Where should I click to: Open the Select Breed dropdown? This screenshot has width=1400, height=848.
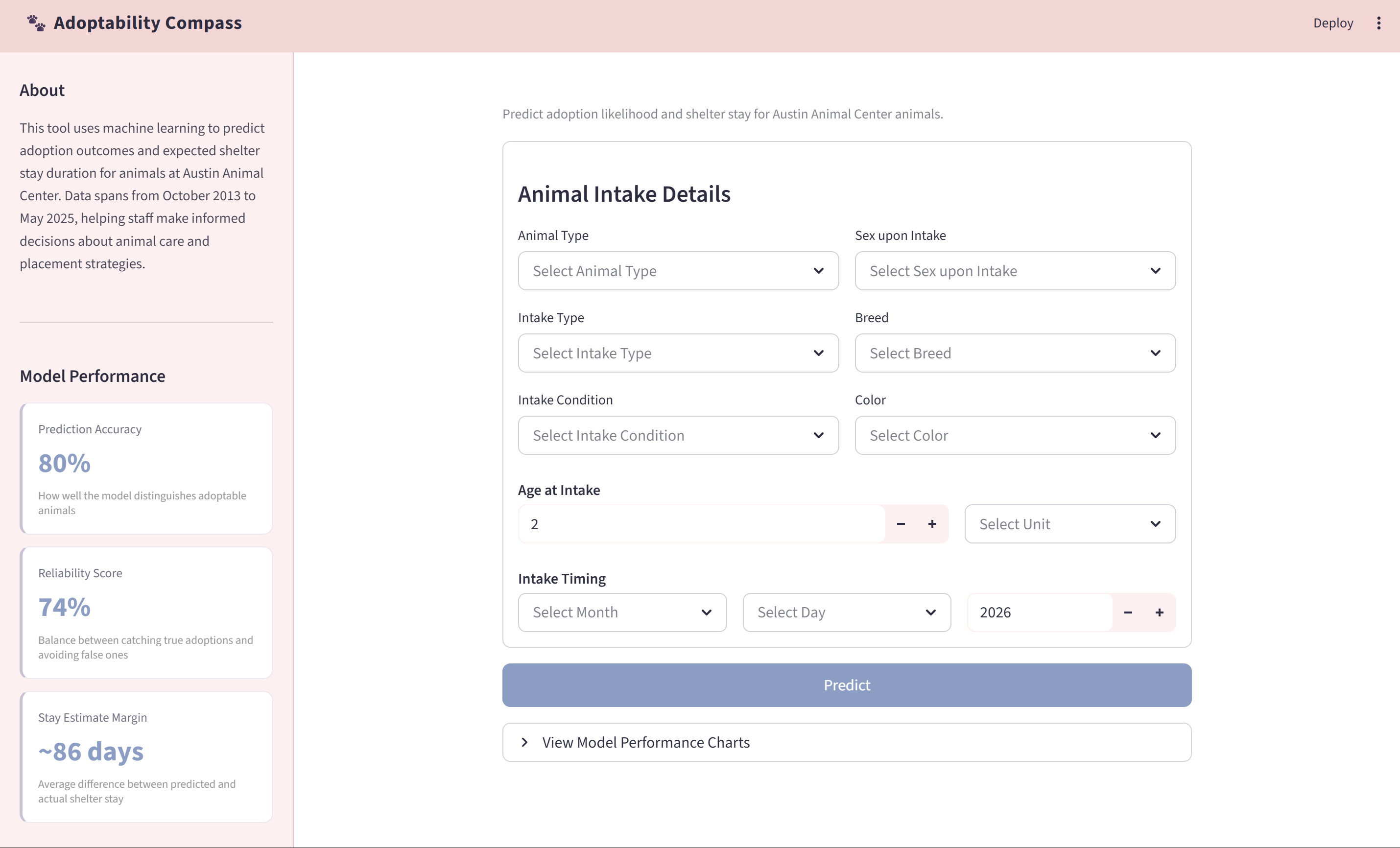click(x=1015, y=353)
